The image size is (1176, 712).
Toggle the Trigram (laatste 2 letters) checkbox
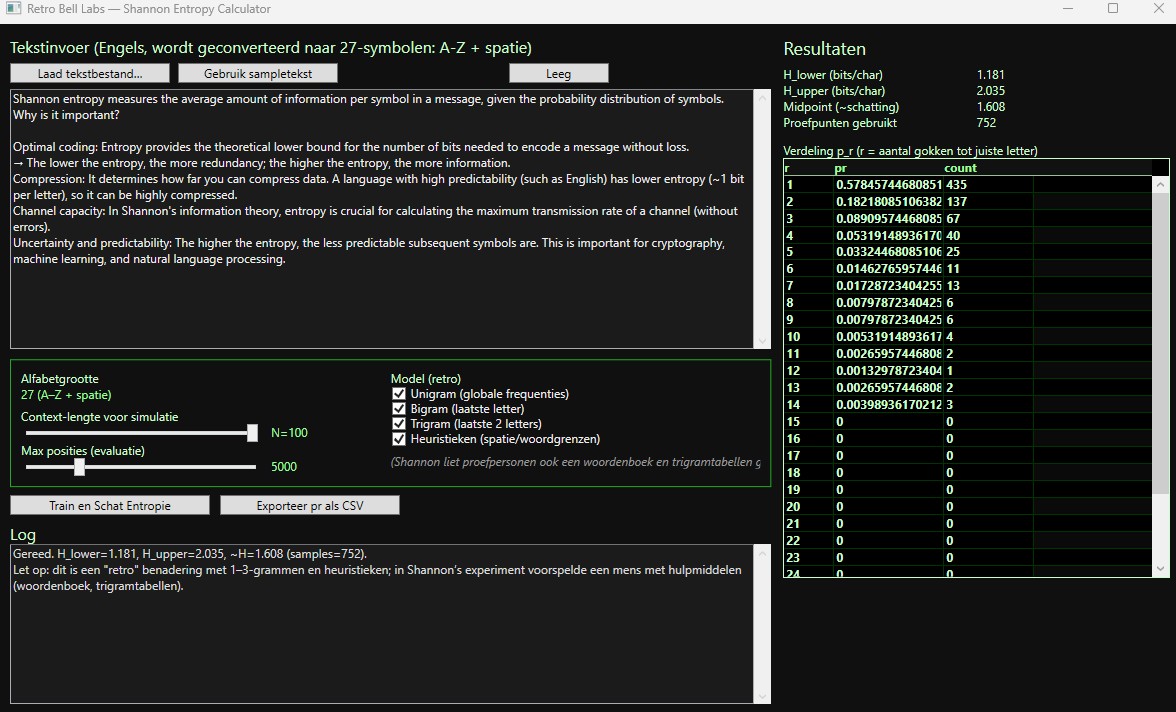[400, 424]
